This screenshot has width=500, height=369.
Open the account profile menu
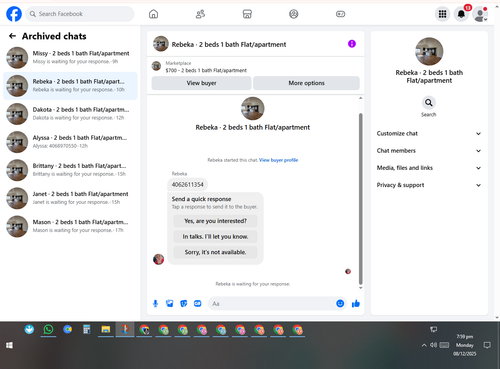480,14
